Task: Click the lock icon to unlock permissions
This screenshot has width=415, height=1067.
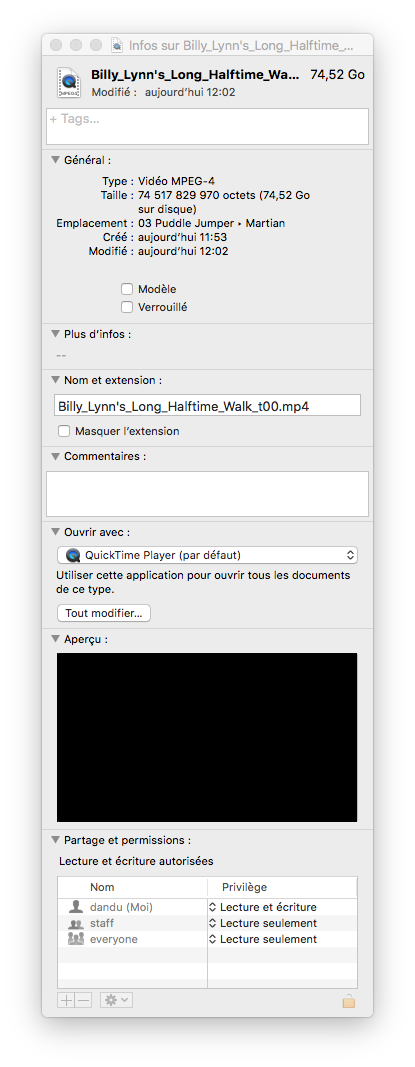Action: [x=348, y=1001]
